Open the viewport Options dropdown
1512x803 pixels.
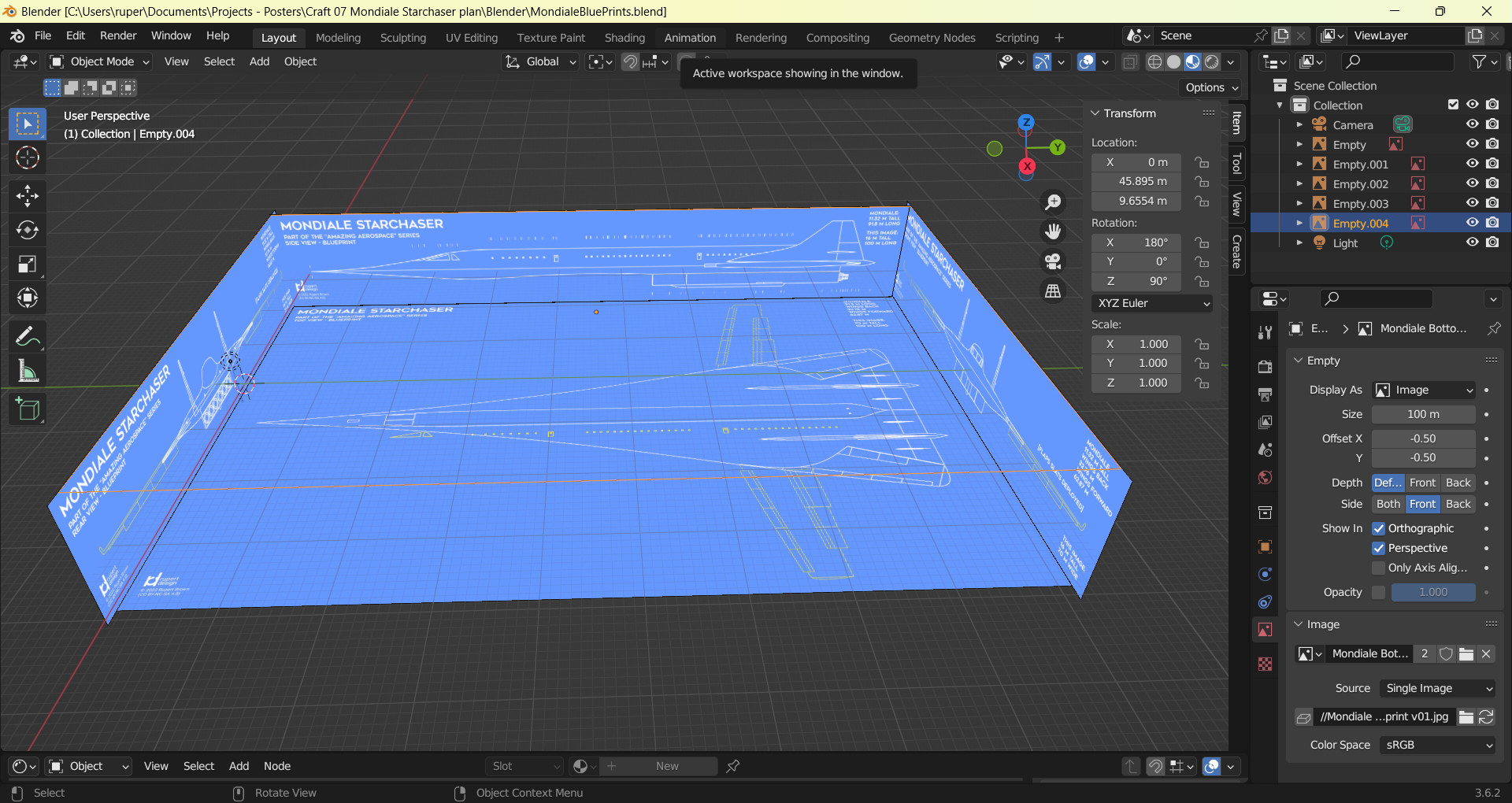pos(1211,87)
